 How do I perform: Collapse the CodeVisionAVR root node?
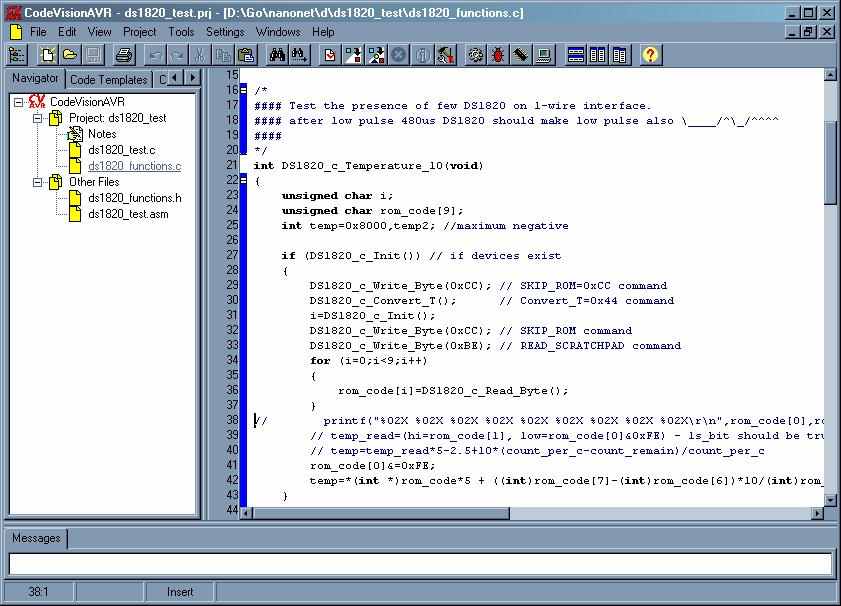pyautogui.click(x=18, y=102)
